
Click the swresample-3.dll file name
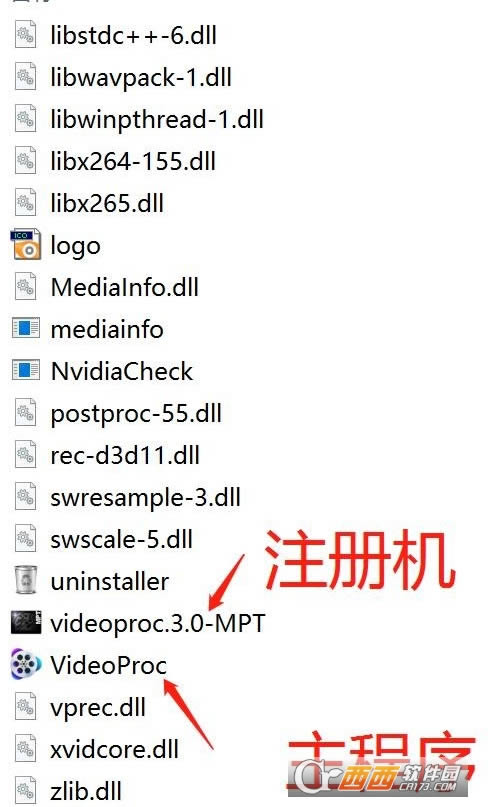(x=145, y=498)
